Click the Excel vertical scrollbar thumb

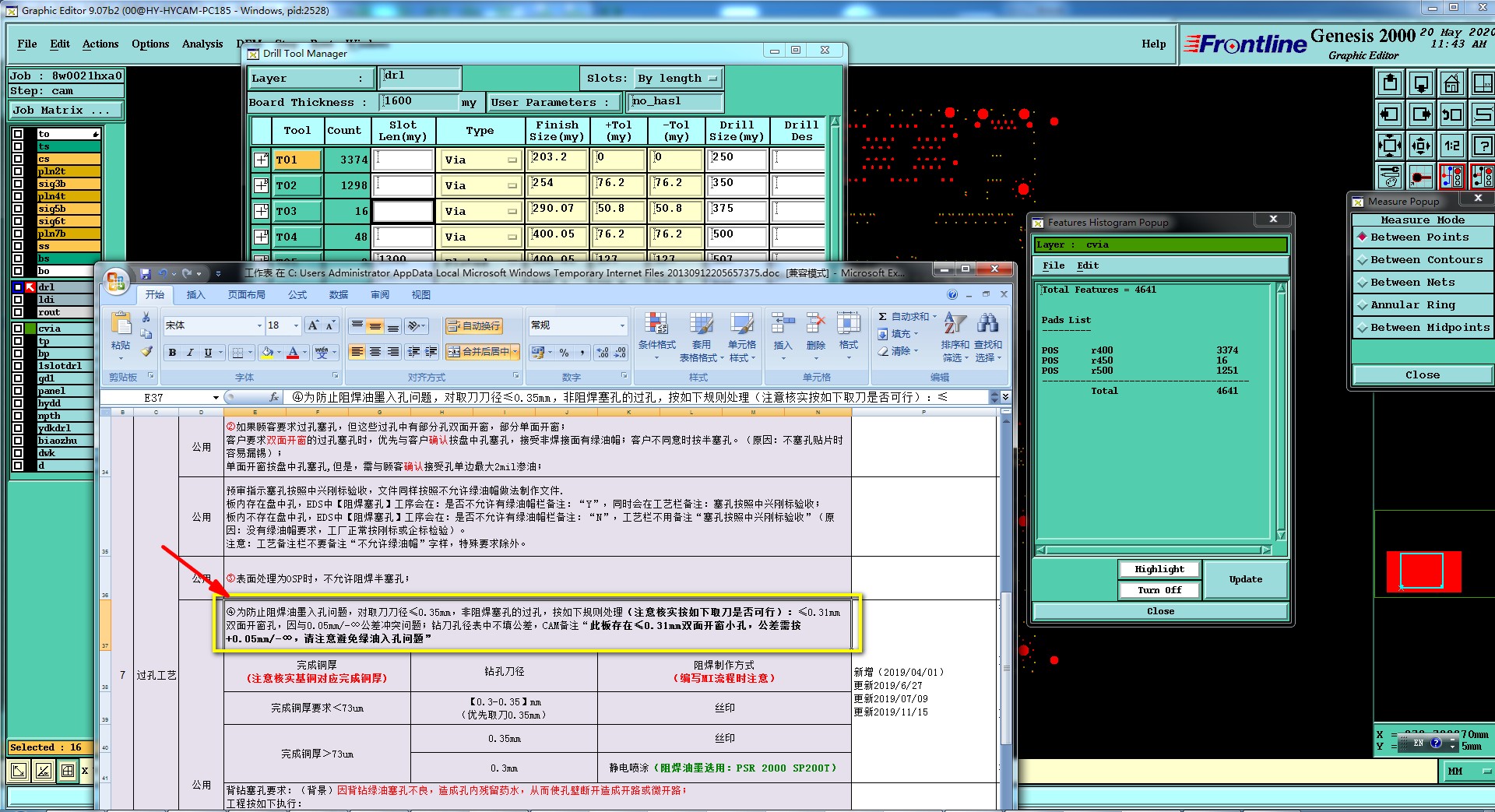(1006, 667)
